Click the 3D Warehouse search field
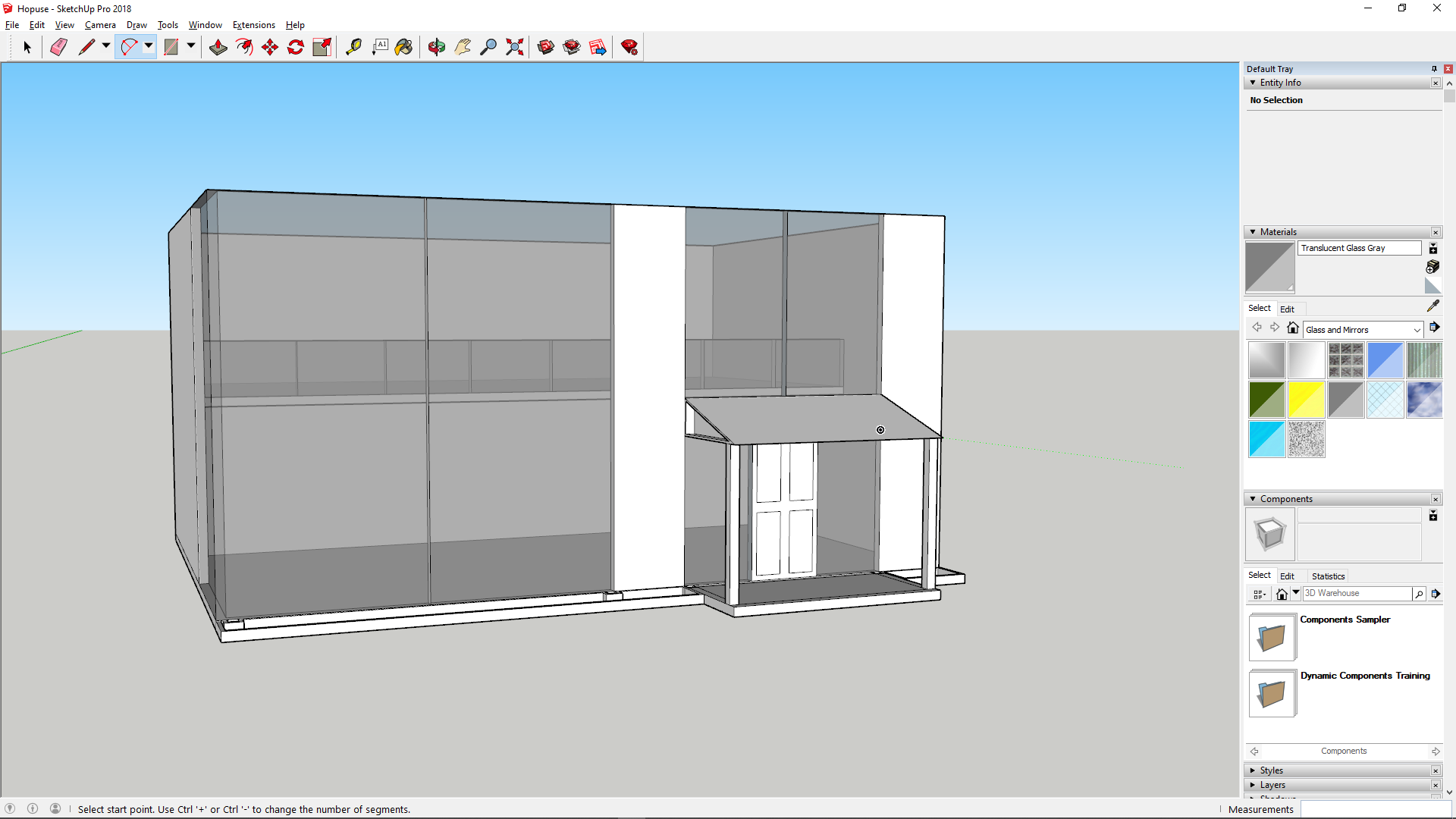Viewport: 1456px width, 819px height. [1357, 594]
